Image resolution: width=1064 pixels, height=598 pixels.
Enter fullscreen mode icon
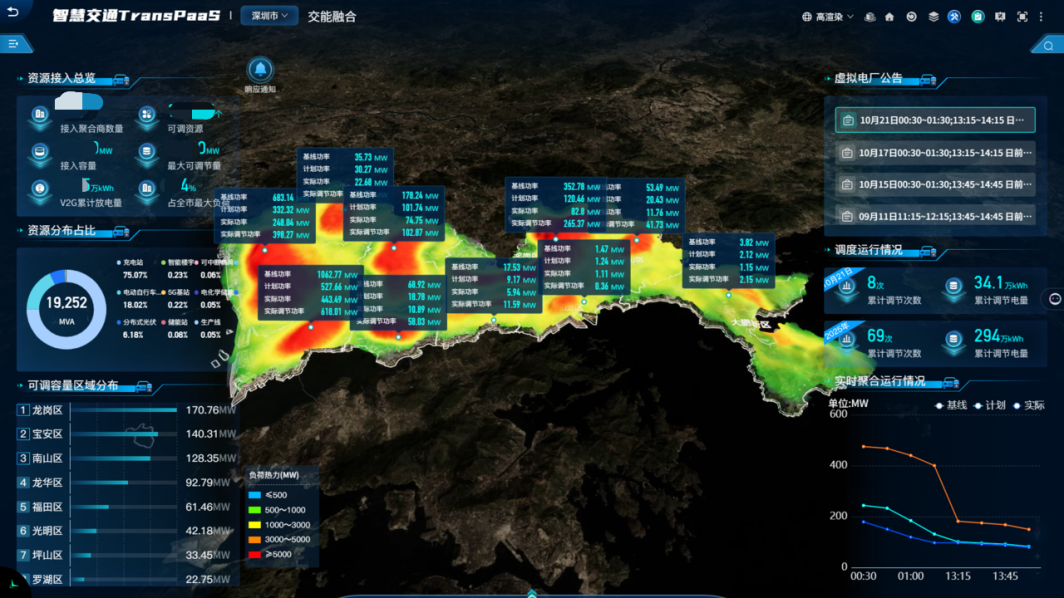[x=1021, y=17]
